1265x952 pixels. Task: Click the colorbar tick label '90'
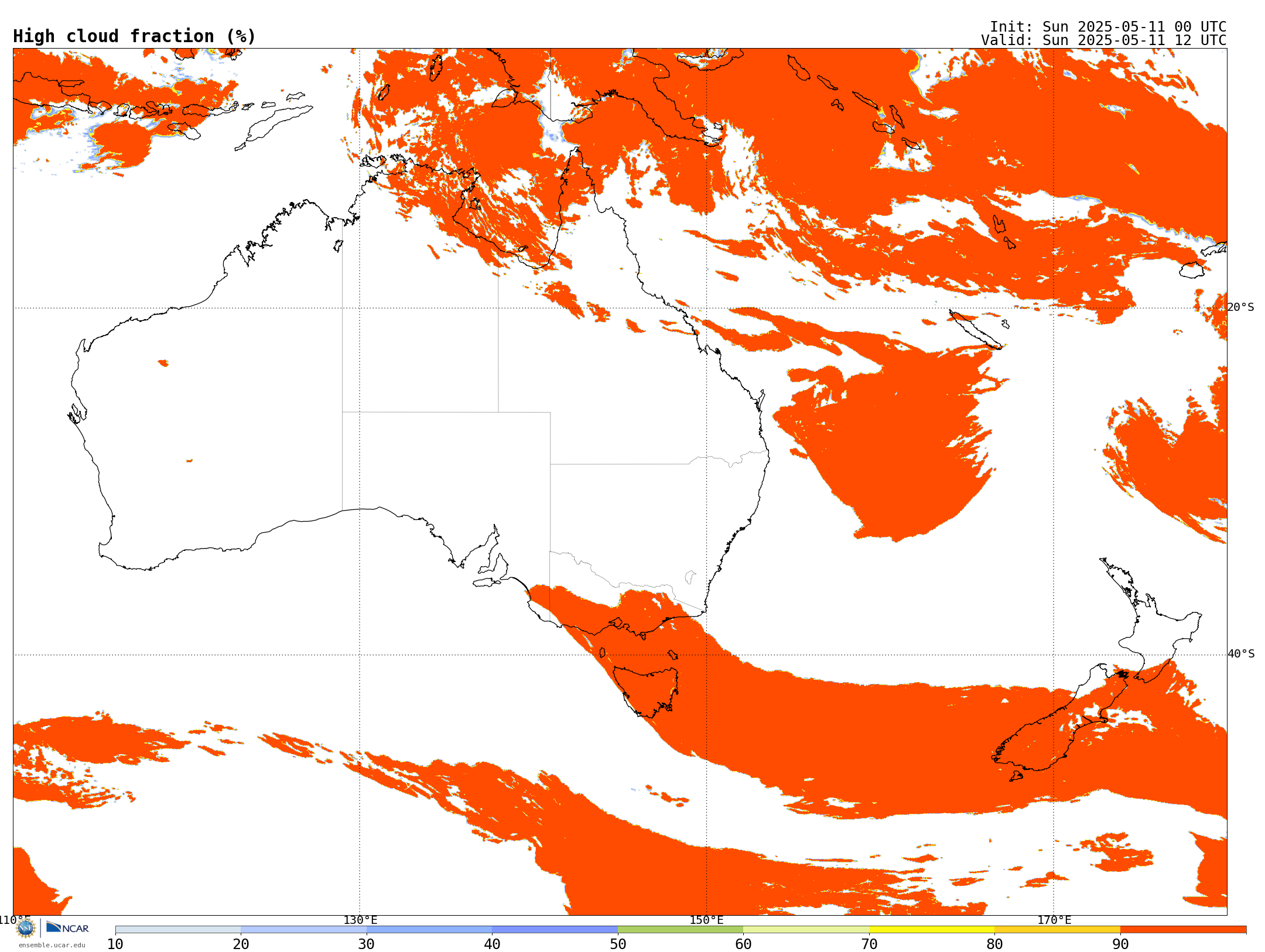[x=1120, y=944]
